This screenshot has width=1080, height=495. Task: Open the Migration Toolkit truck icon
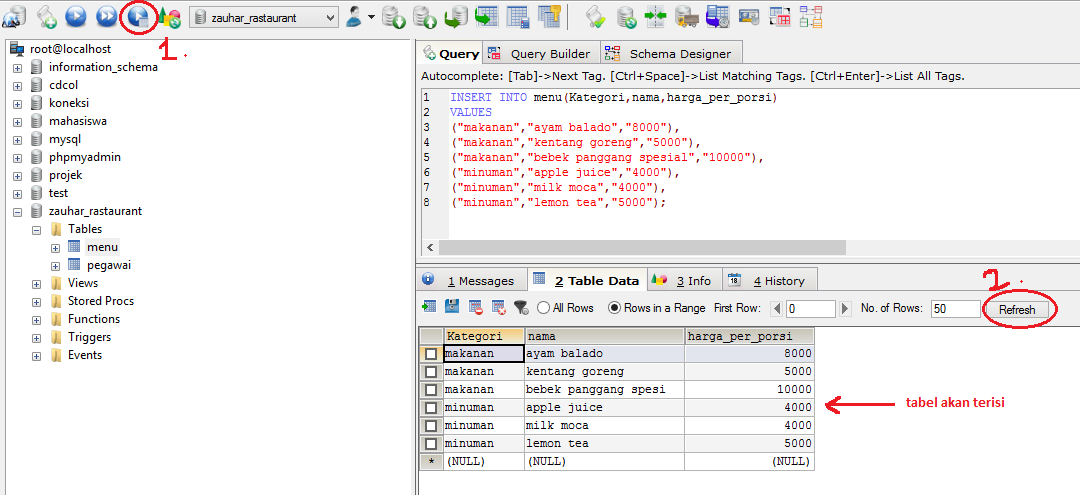[686, 17]
